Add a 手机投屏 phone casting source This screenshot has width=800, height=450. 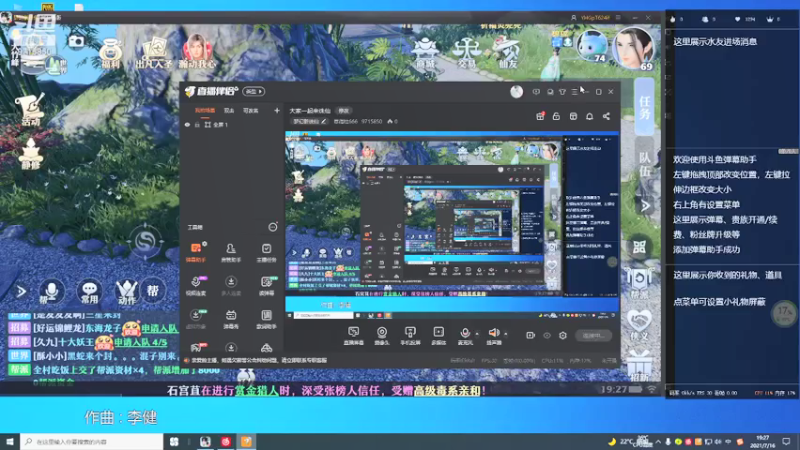pos(410,336)
